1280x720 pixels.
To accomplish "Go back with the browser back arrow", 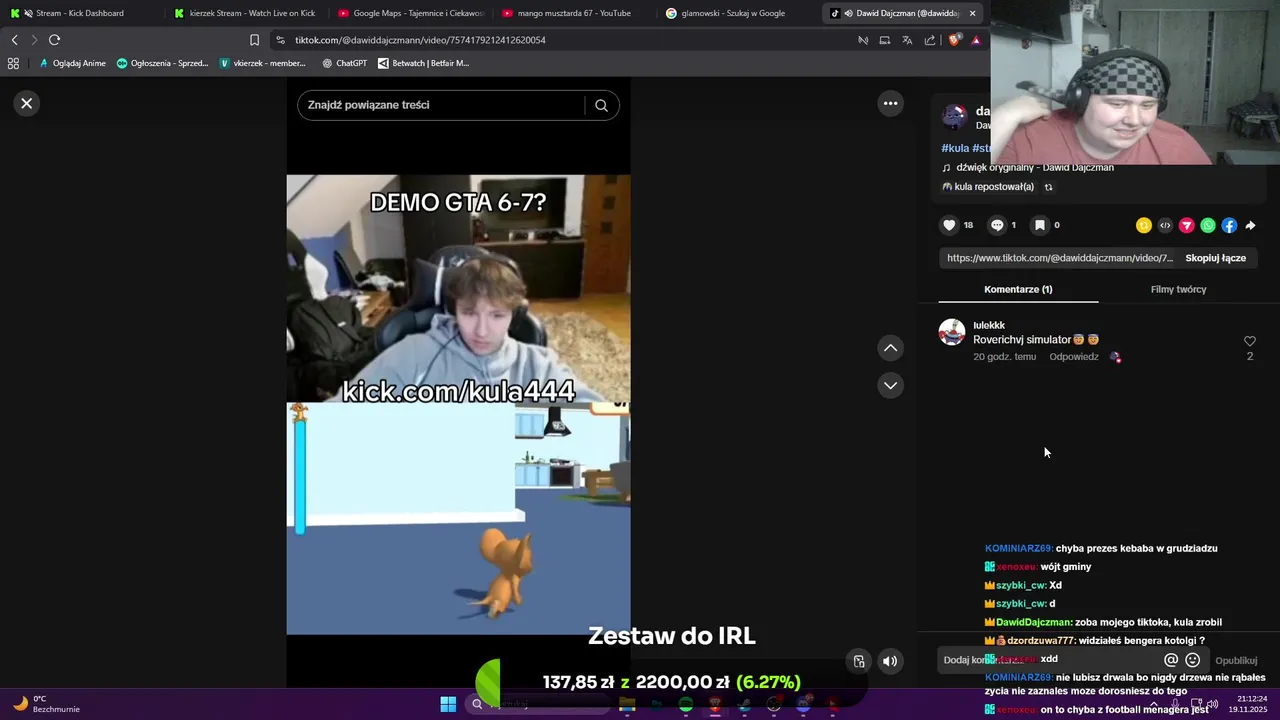I will tap(14, 40).
